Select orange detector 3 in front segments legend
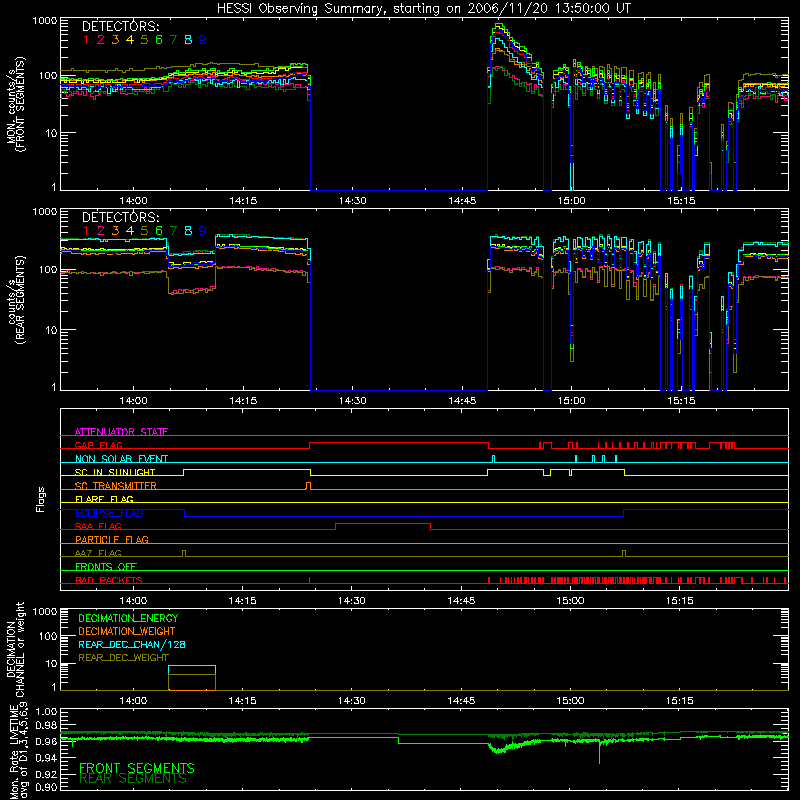The image size is (800, 800). click(115, 40)
